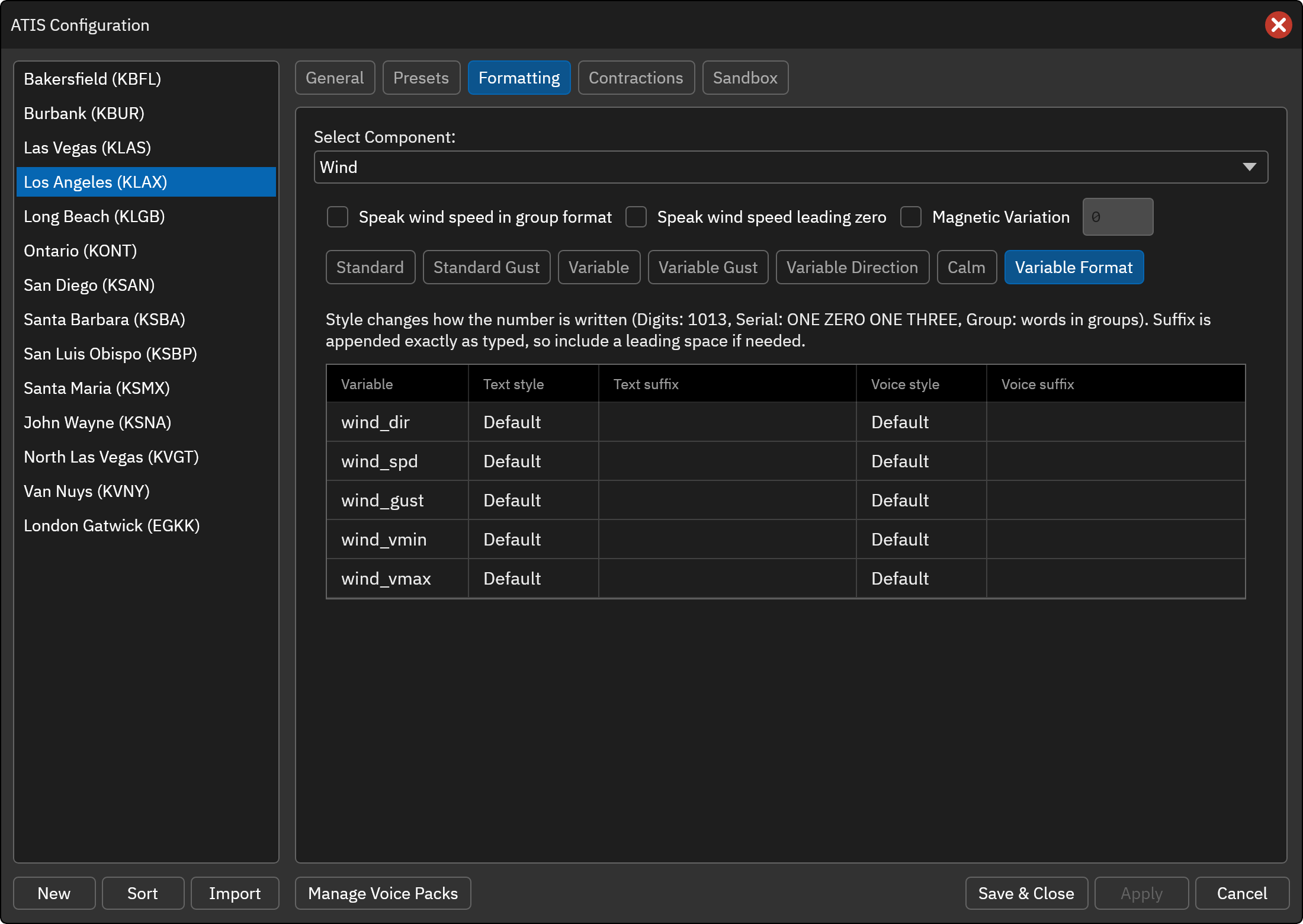
Task: Click Voice suffix cell for wind_vmin
Action: (1116, 539)
